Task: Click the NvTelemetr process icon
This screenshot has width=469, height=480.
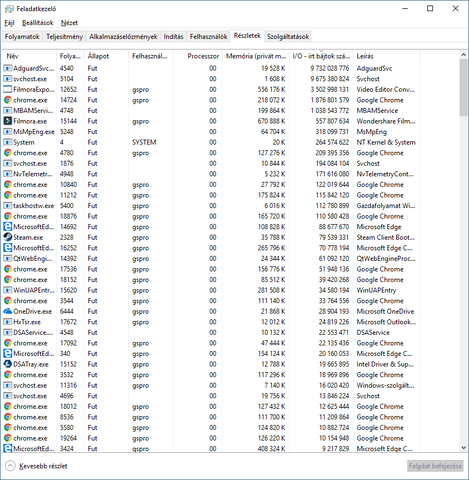Action: tap(7, 174)
